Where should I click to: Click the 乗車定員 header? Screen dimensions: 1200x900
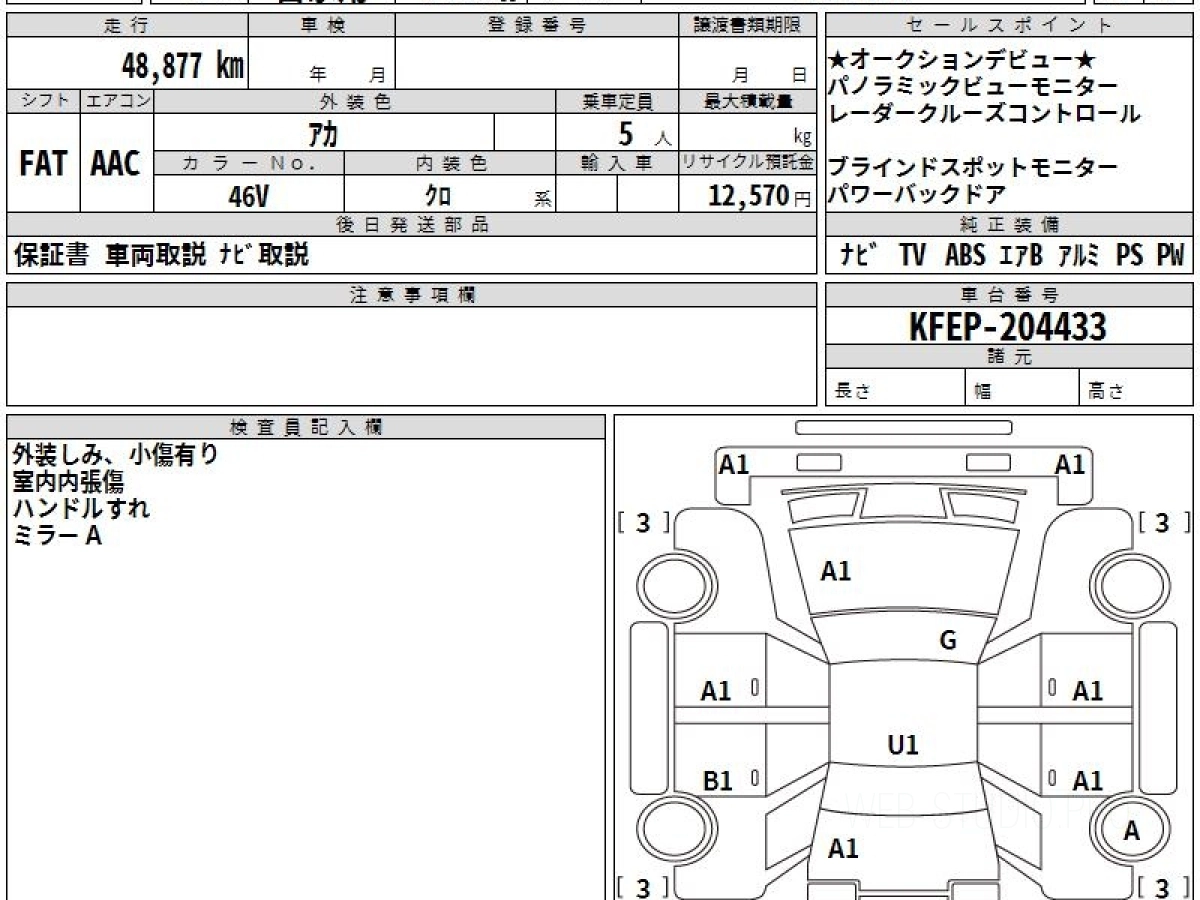tap(617, 101)
